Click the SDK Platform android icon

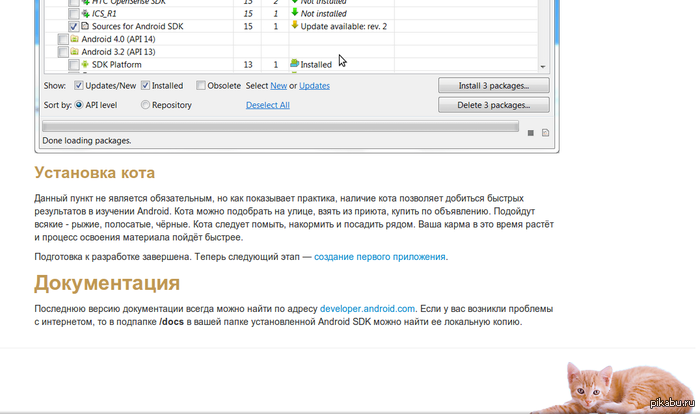(x=85, y=64)
